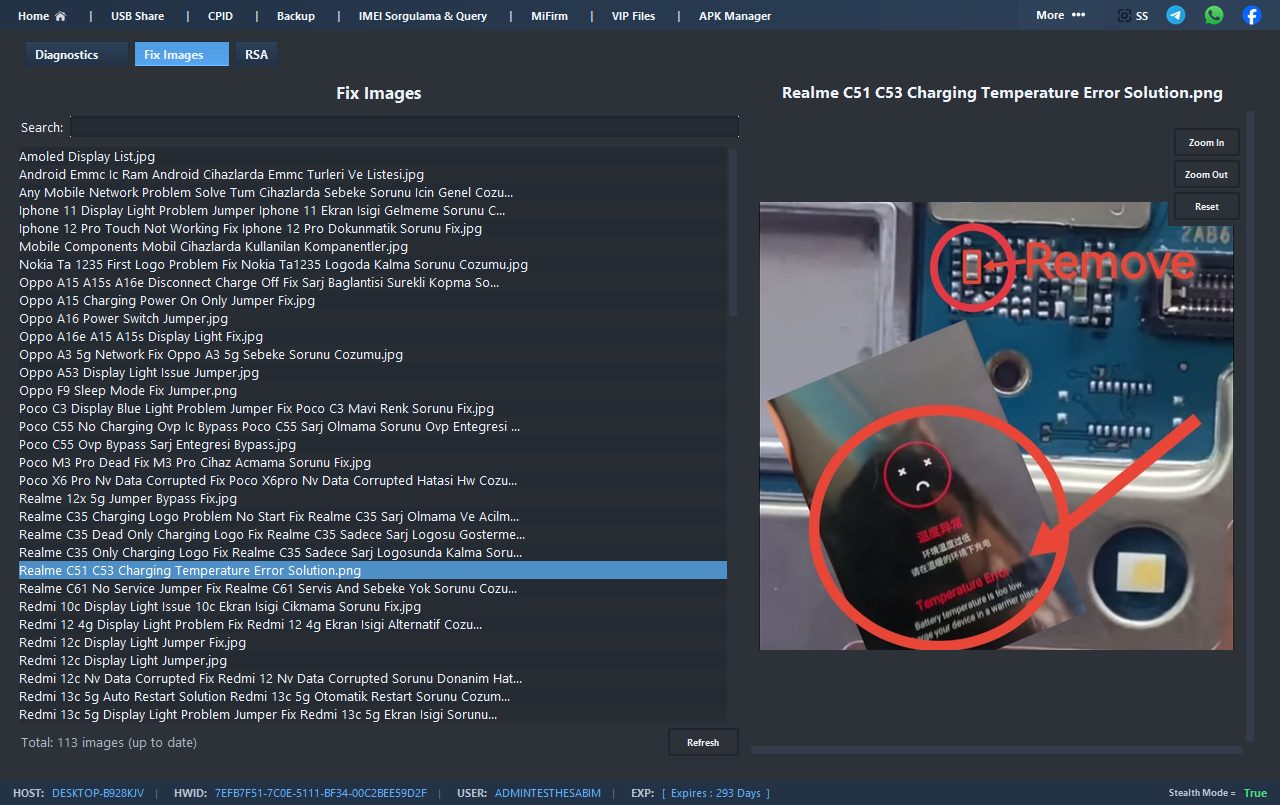
Task: Open the APK Manager menu
Action: coord(734,16)
